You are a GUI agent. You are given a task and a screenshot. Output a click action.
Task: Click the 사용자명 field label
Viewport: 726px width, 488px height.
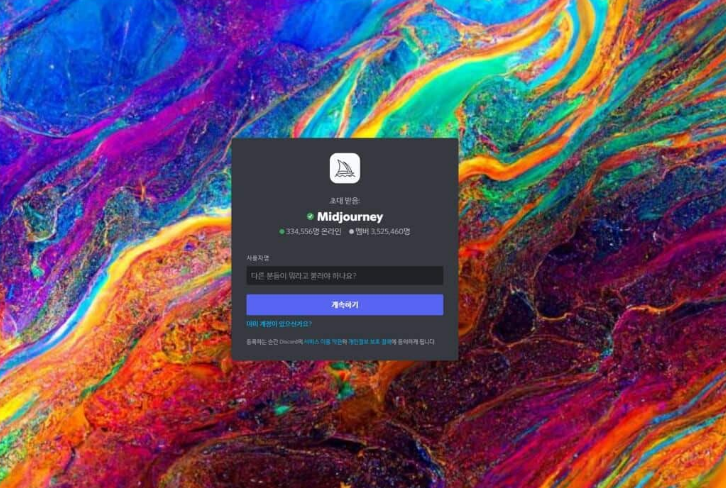tap(258, 258)
